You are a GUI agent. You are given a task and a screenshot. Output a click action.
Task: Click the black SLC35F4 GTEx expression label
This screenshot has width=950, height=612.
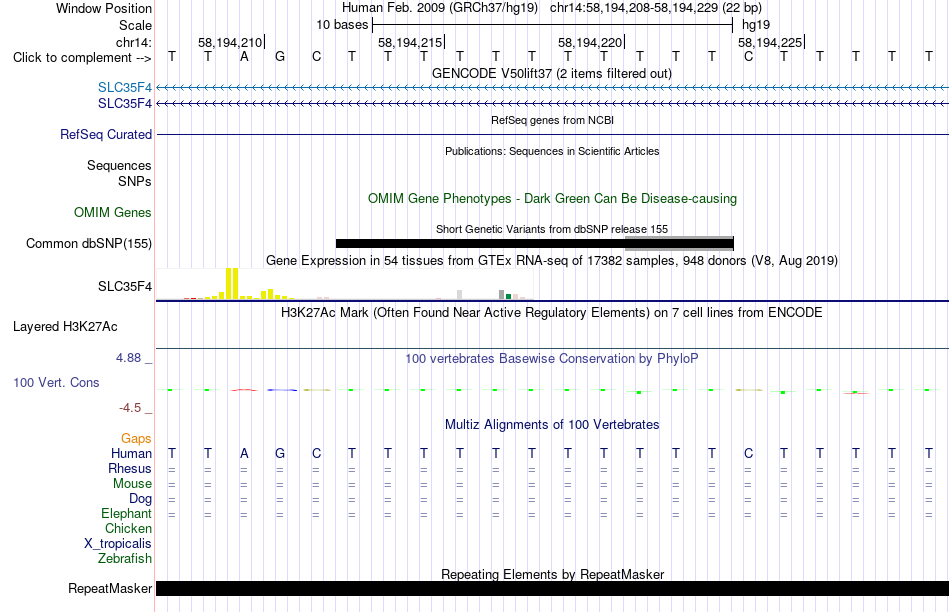[125, 287]
